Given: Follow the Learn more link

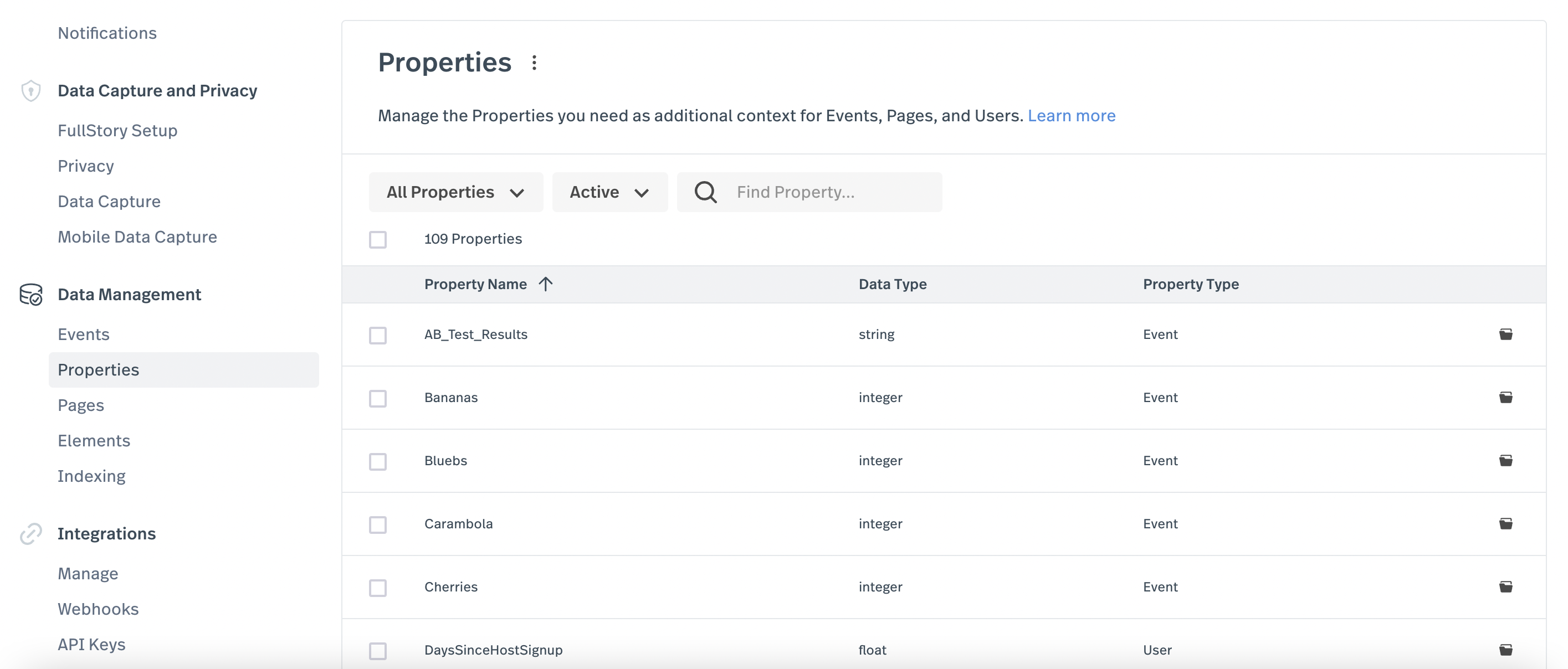Looking at the screenshot, I should (x=1072, y=116).
